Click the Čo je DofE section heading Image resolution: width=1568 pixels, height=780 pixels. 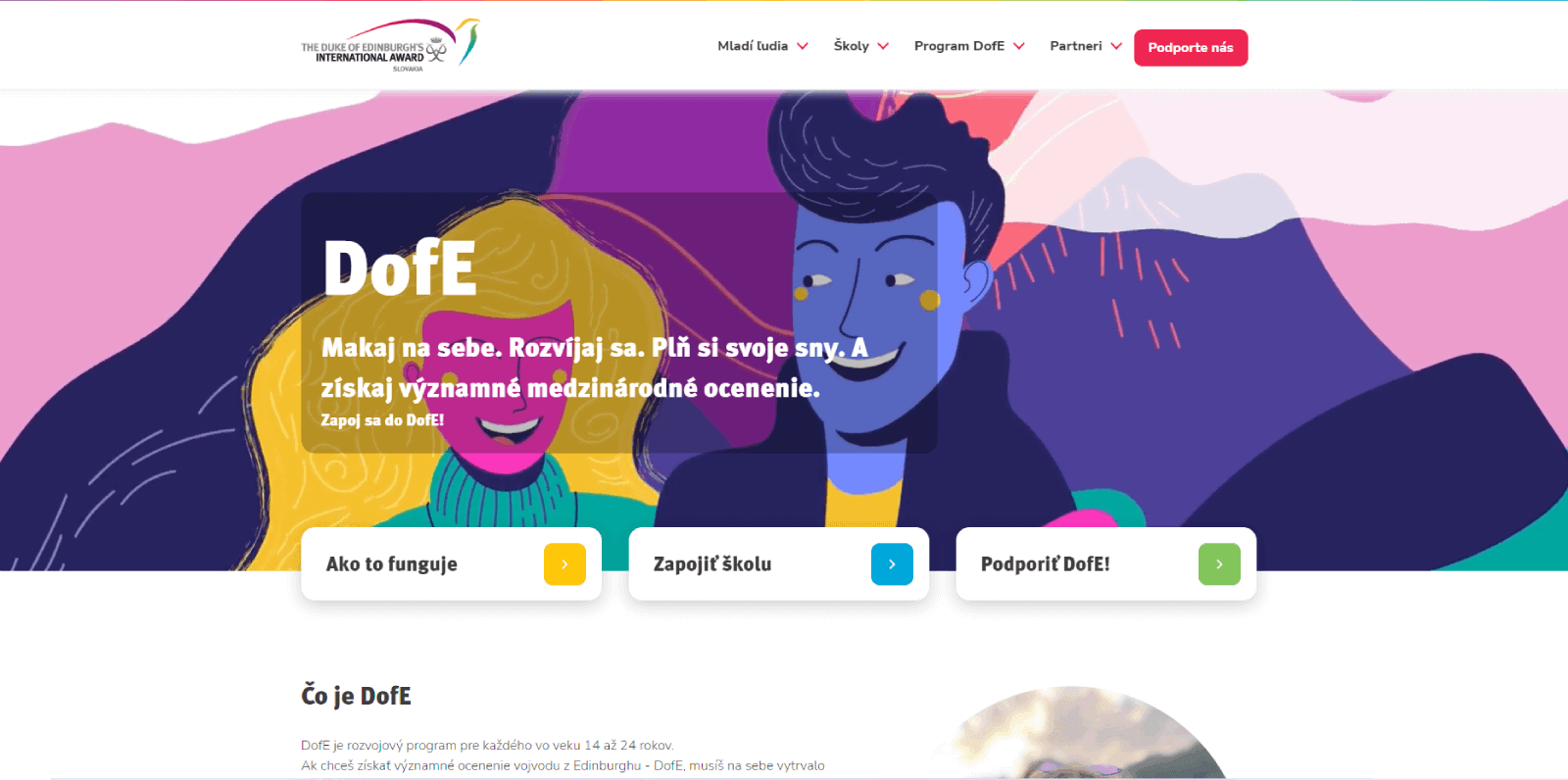tap(356, 696)
